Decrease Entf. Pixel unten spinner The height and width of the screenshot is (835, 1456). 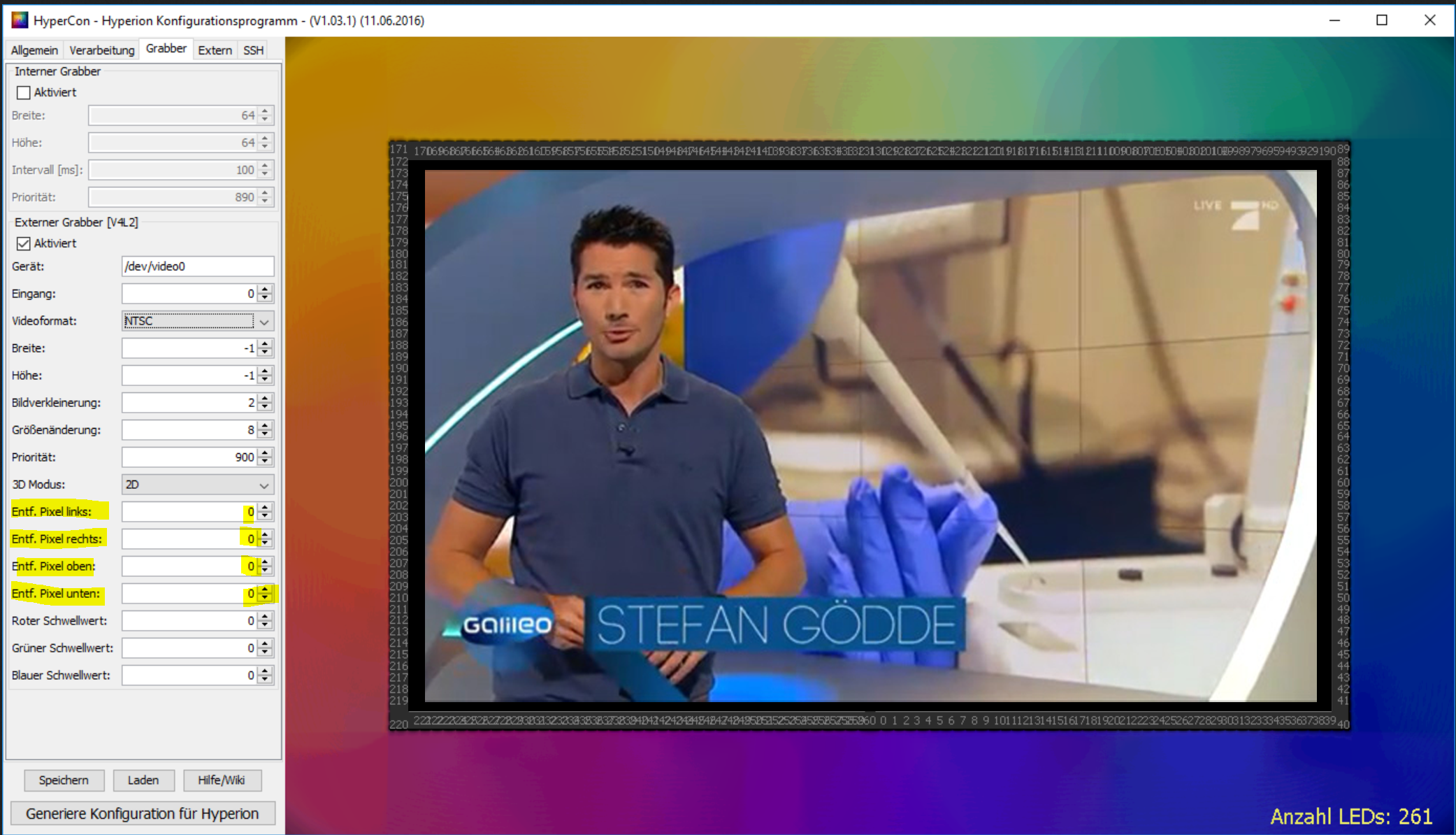[x=265, y=598]
